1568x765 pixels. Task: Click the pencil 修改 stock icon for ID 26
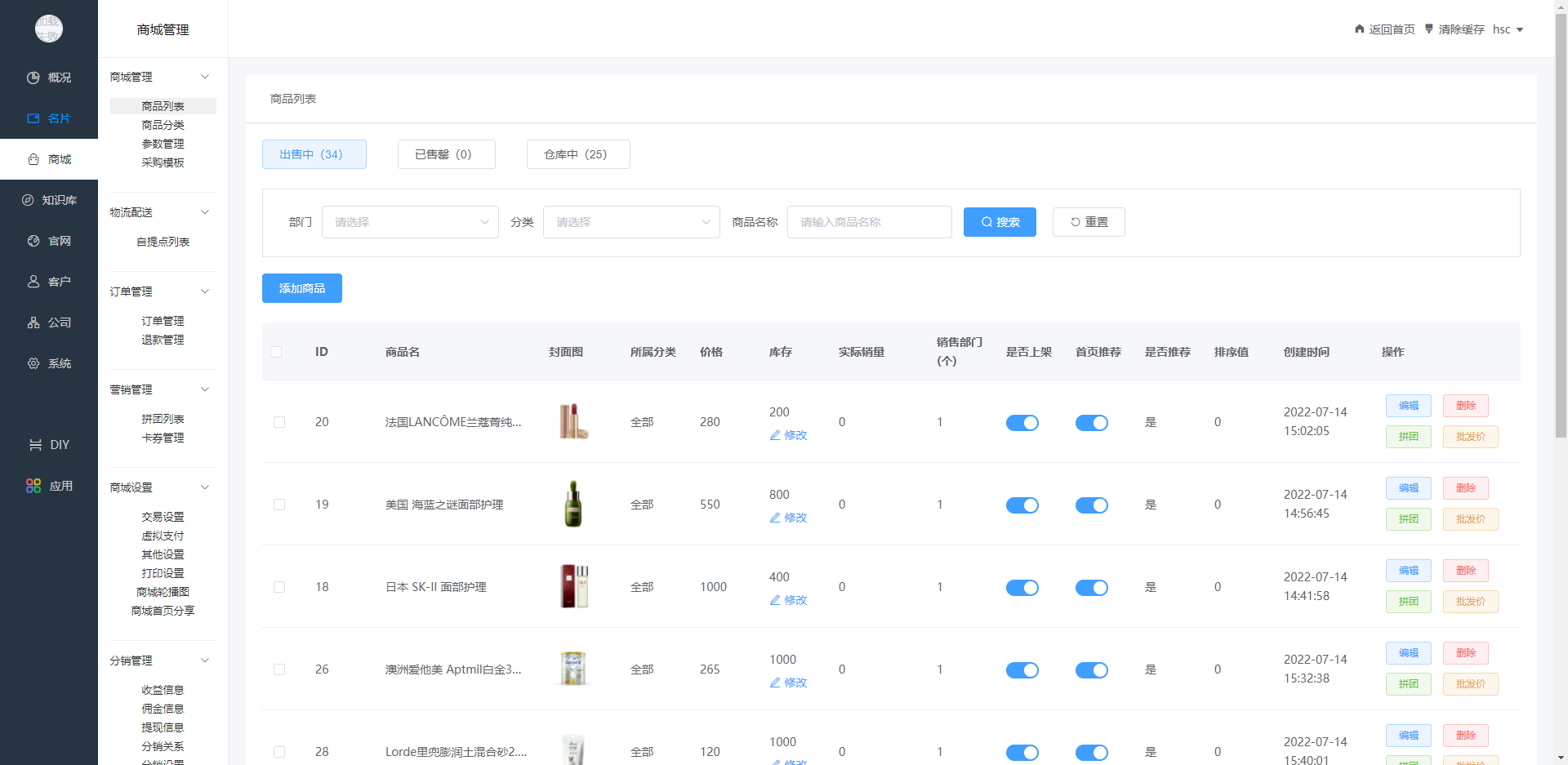[775, 683]
